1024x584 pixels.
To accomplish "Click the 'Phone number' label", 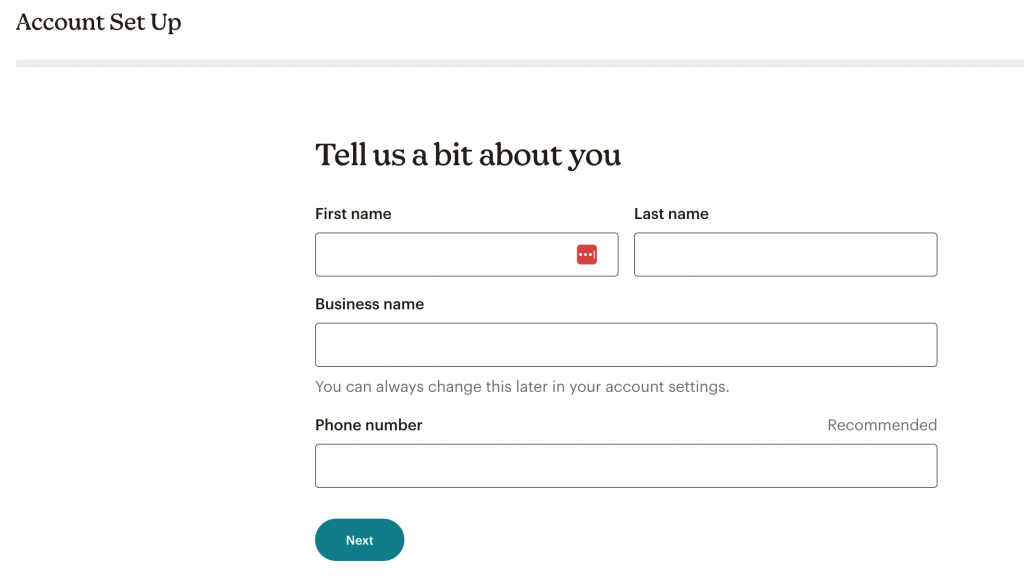I will [368, 425].
